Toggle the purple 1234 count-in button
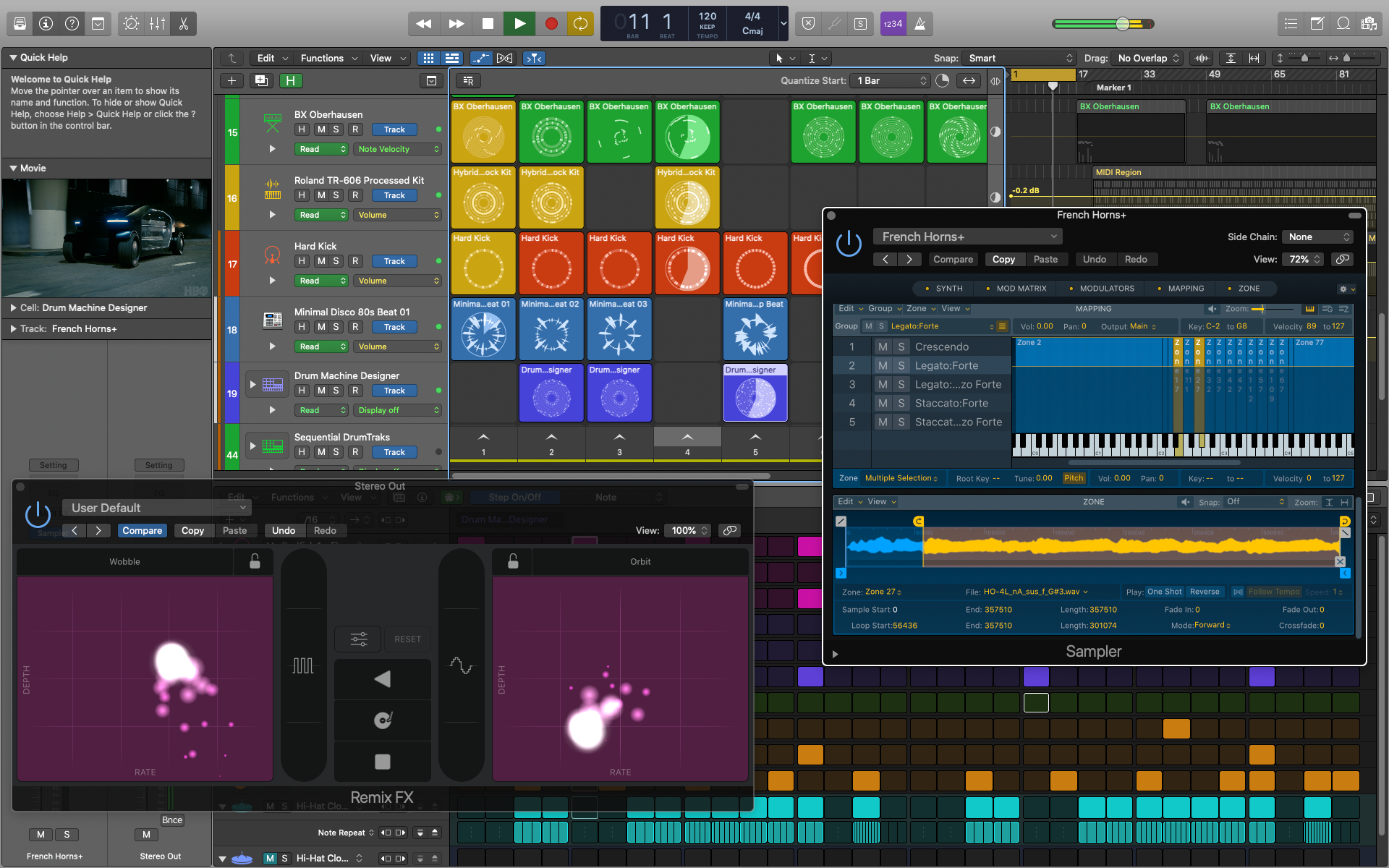Image resolution: width=1389 pixels, height=868 pixels. tap(893, 24)
